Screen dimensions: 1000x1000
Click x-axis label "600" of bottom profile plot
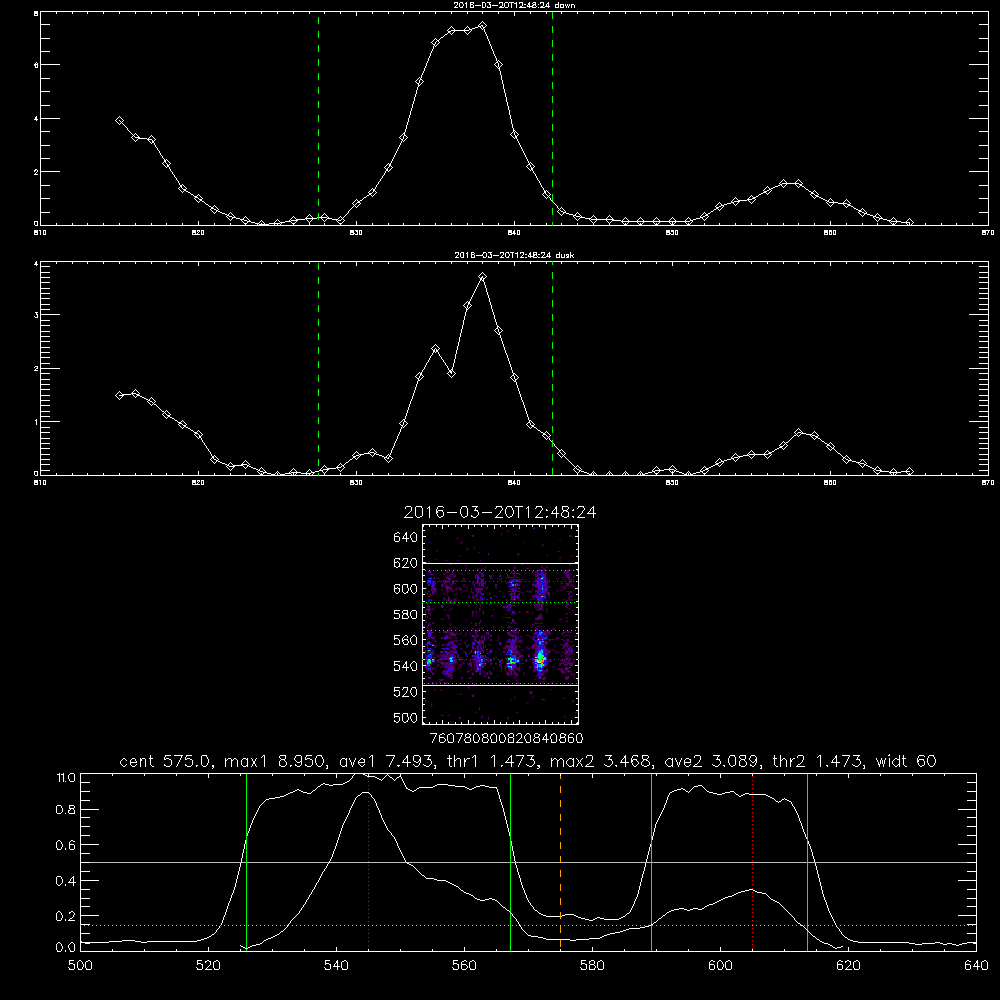(x=720, y=966)
